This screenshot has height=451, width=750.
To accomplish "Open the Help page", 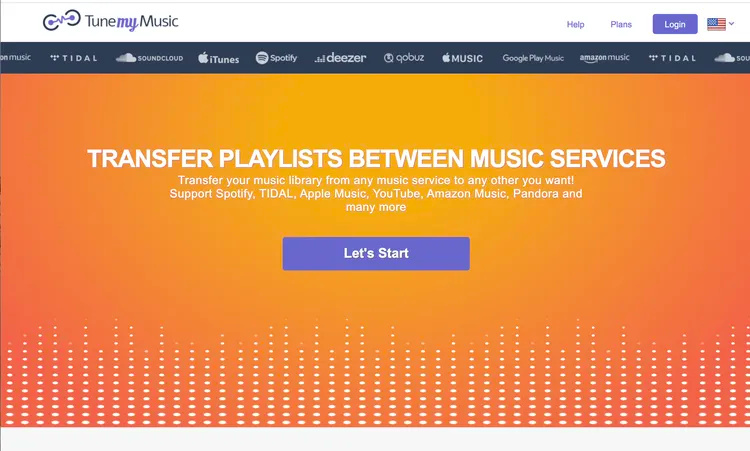I will pos(575,24).
